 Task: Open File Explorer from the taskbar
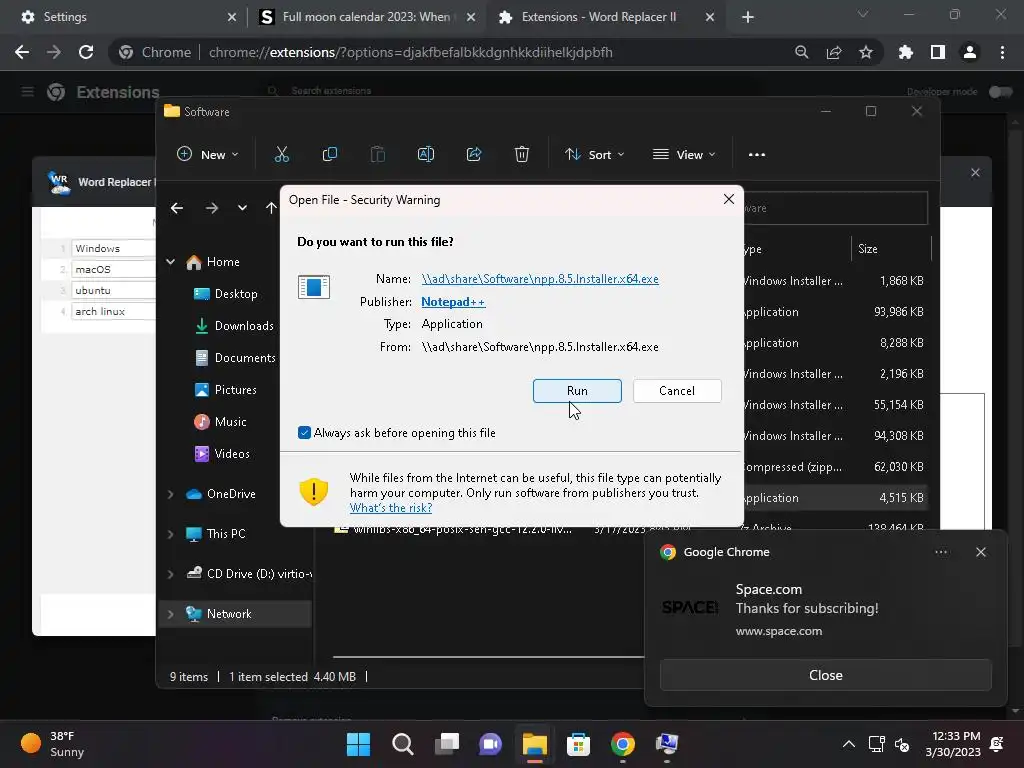534,744
